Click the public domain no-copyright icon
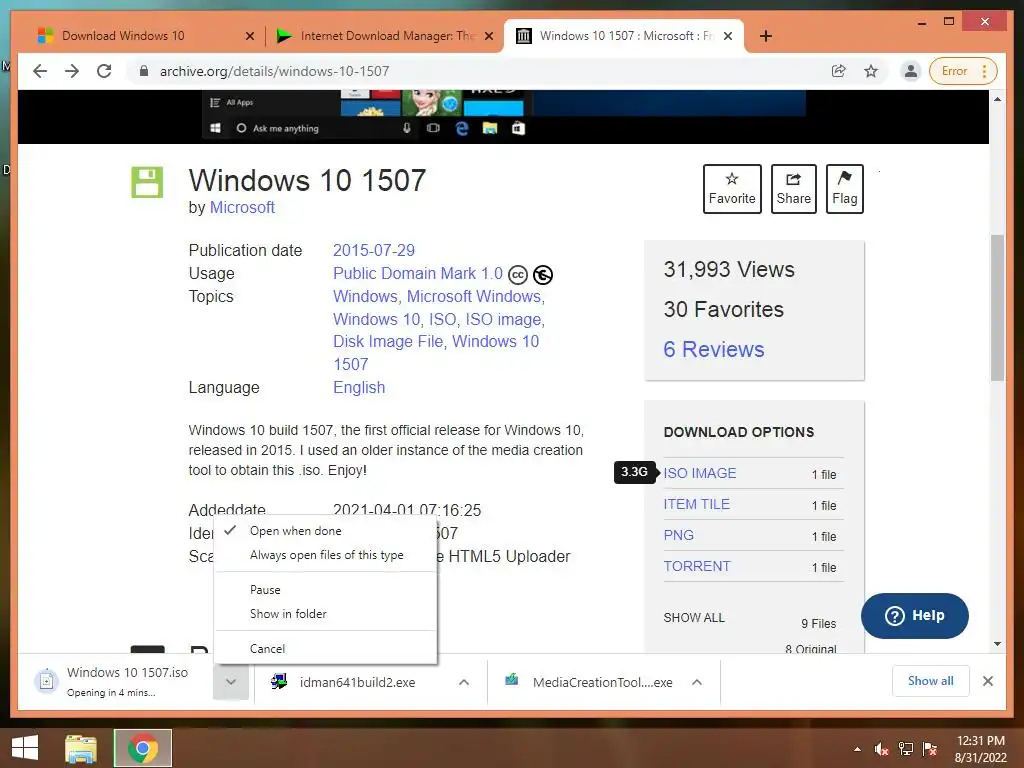This screenshot has height=768, width=1024. (543, 275)
